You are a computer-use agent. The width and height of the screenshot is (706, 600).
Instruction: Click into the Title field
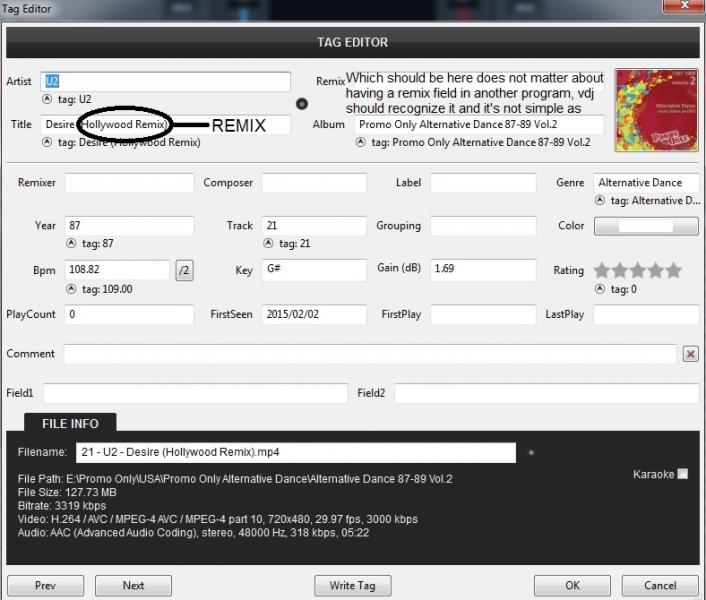pos(165,125)
